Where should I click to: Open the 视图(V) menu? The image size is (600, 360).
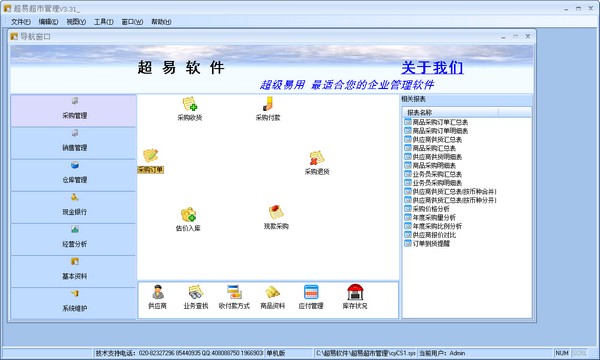coord(76,22)
